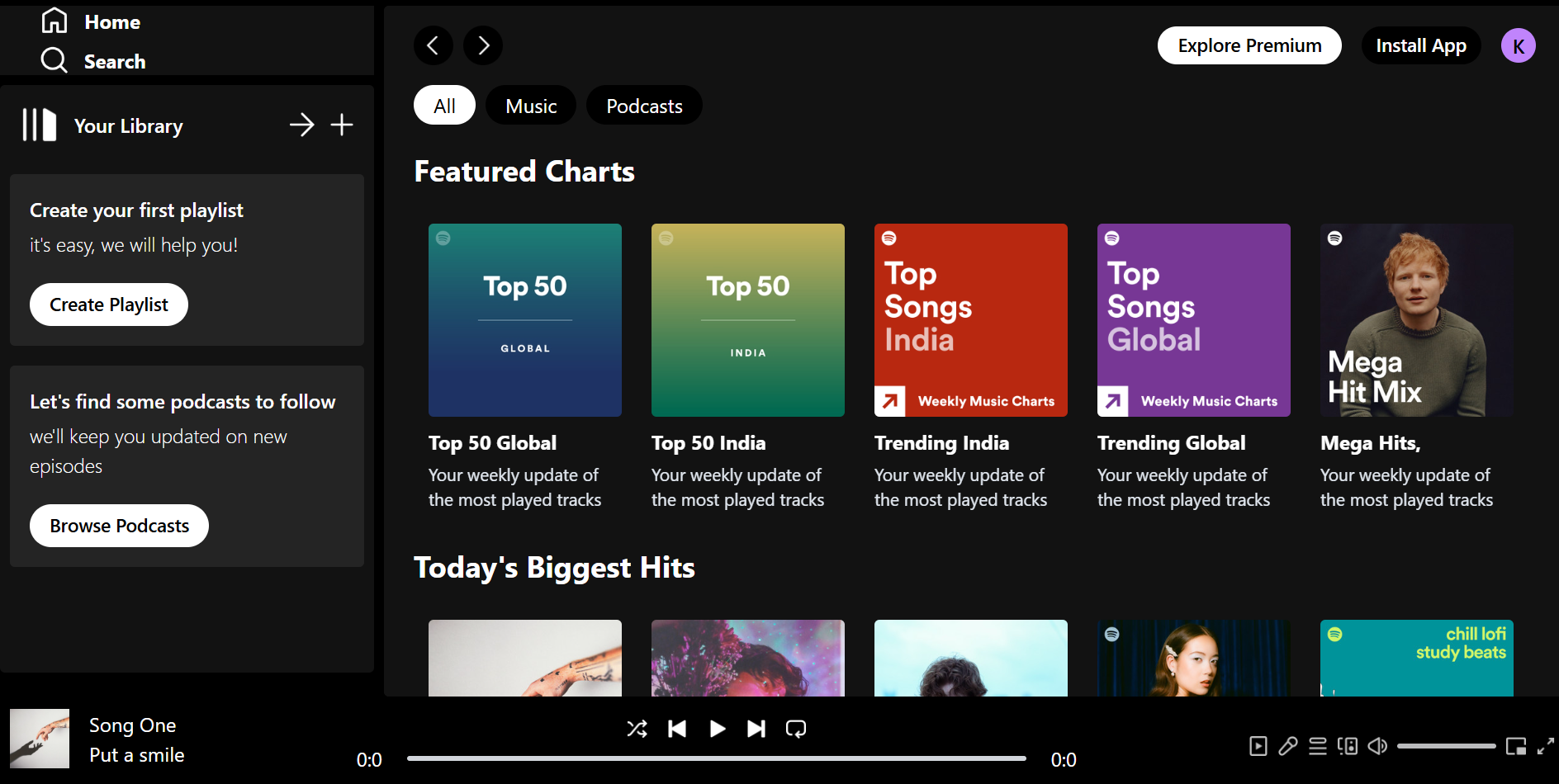The height and width of the screenshot is (784, 1559).
Task: Click the Song One title in player
Action: 132,725
